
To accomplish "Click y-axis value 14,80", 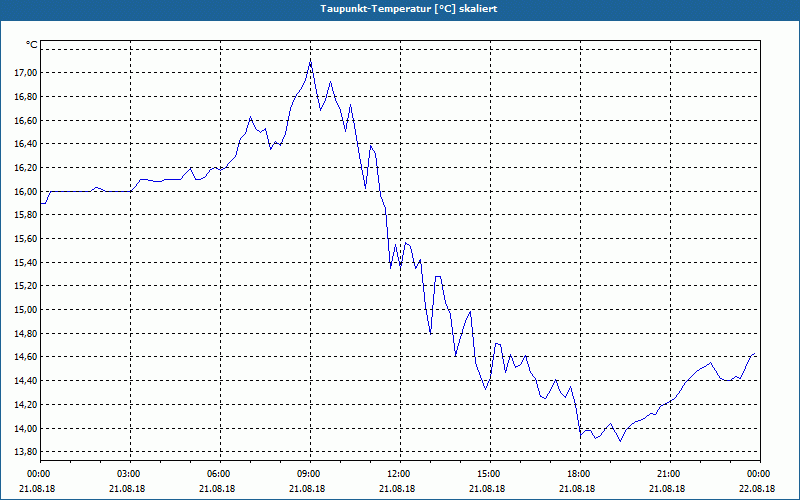I will click(27, 334).
